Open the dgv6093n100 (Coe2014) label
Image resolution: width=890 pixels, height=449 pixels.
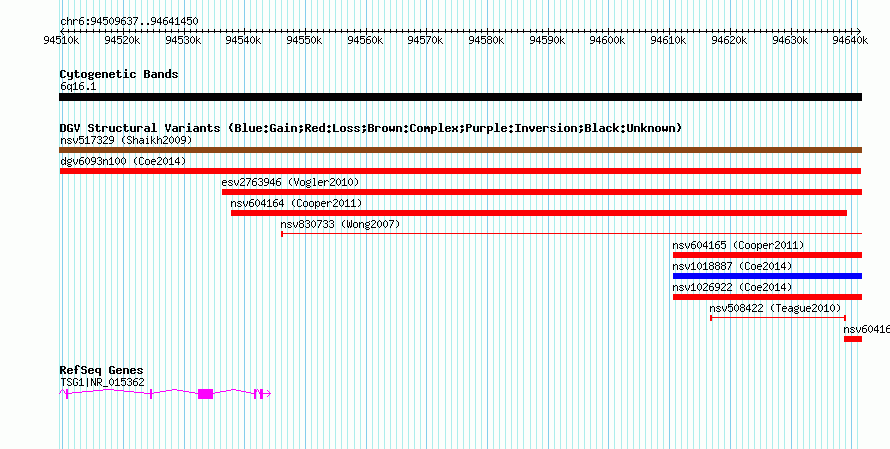123,161
